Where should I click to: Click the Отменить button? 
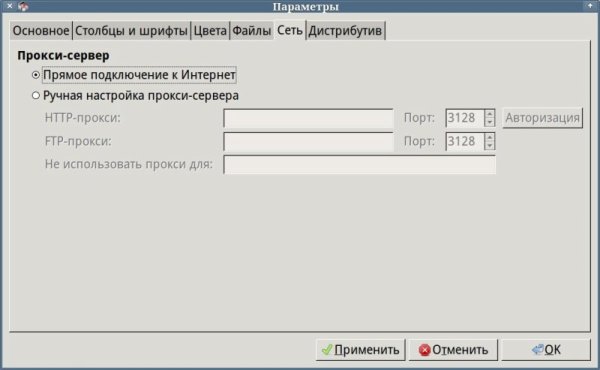tap(453, 350)
